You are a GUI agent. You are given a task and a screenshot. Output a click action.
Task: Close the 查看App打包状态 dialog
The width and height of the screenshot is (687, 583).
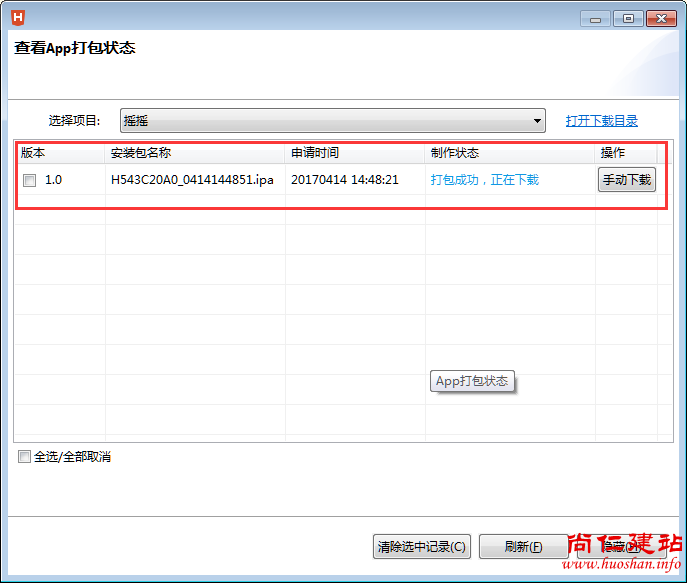tap(661, 18)
